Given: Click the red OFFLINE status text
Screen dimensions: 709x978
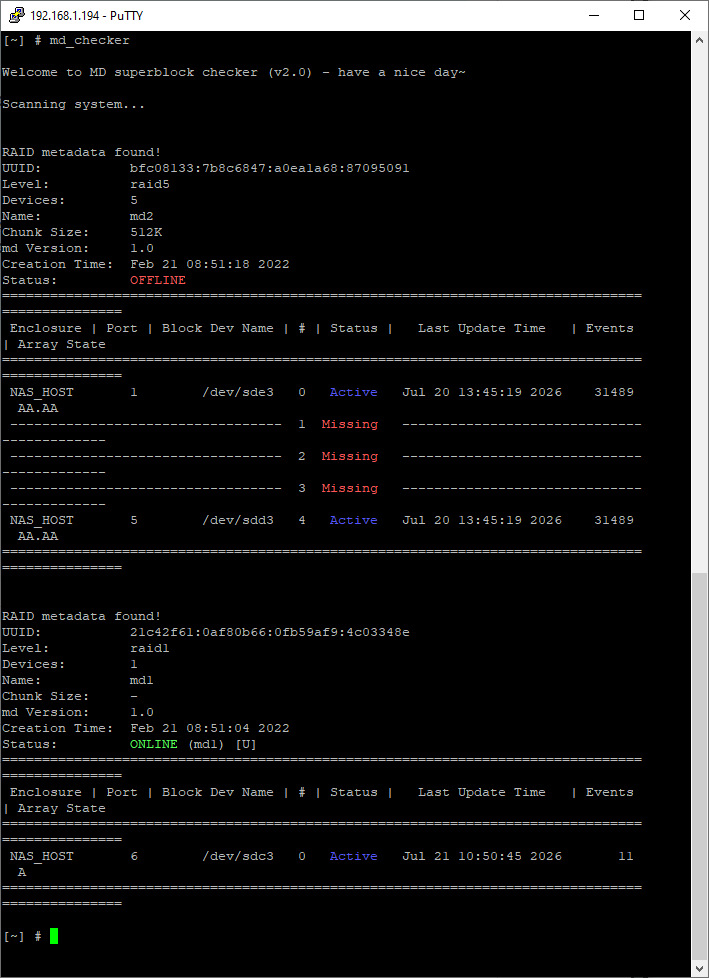Looking at the screenshot, I should pos(158,281).
